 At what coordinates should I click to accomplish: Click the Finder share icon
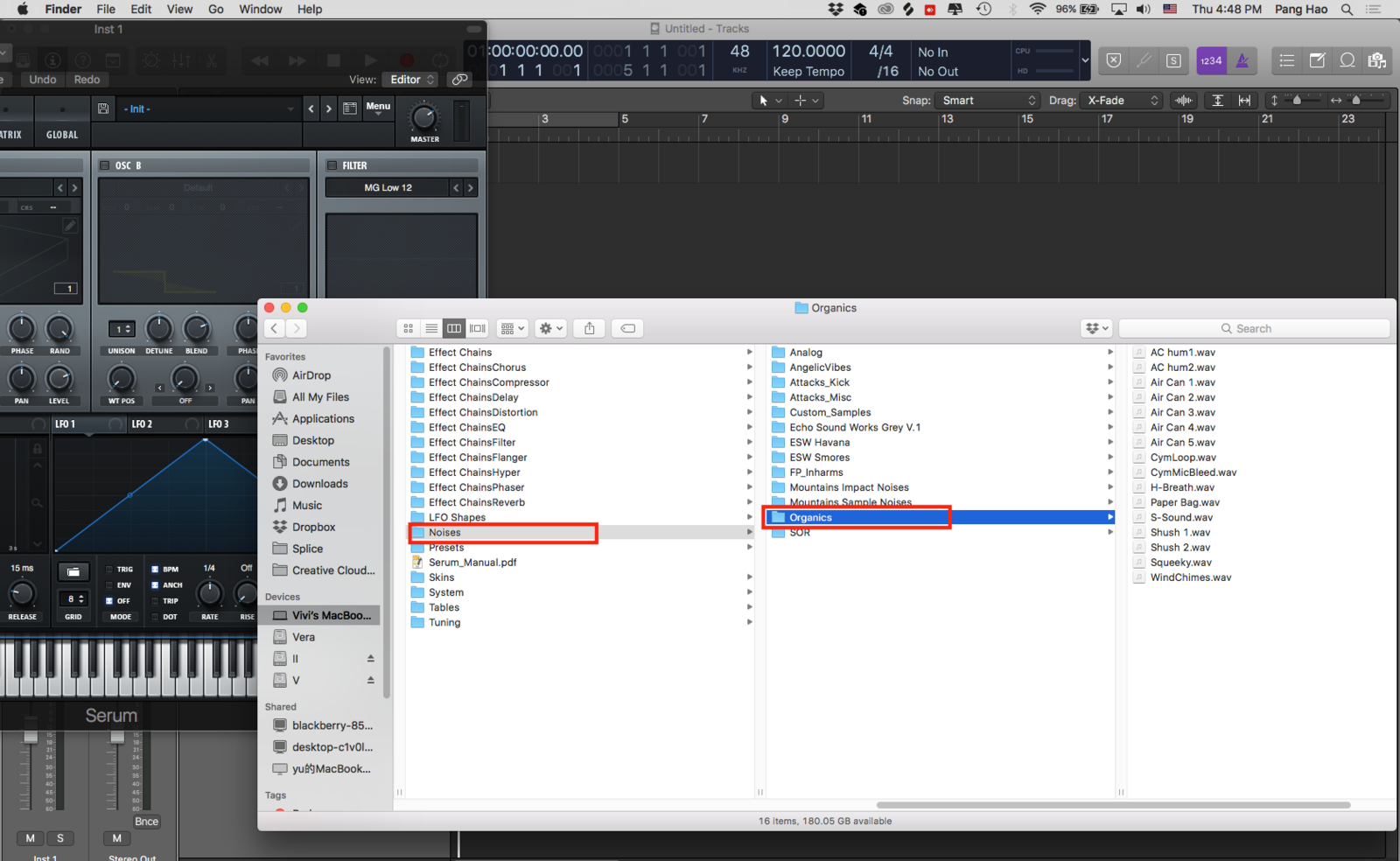pos(590,328)
